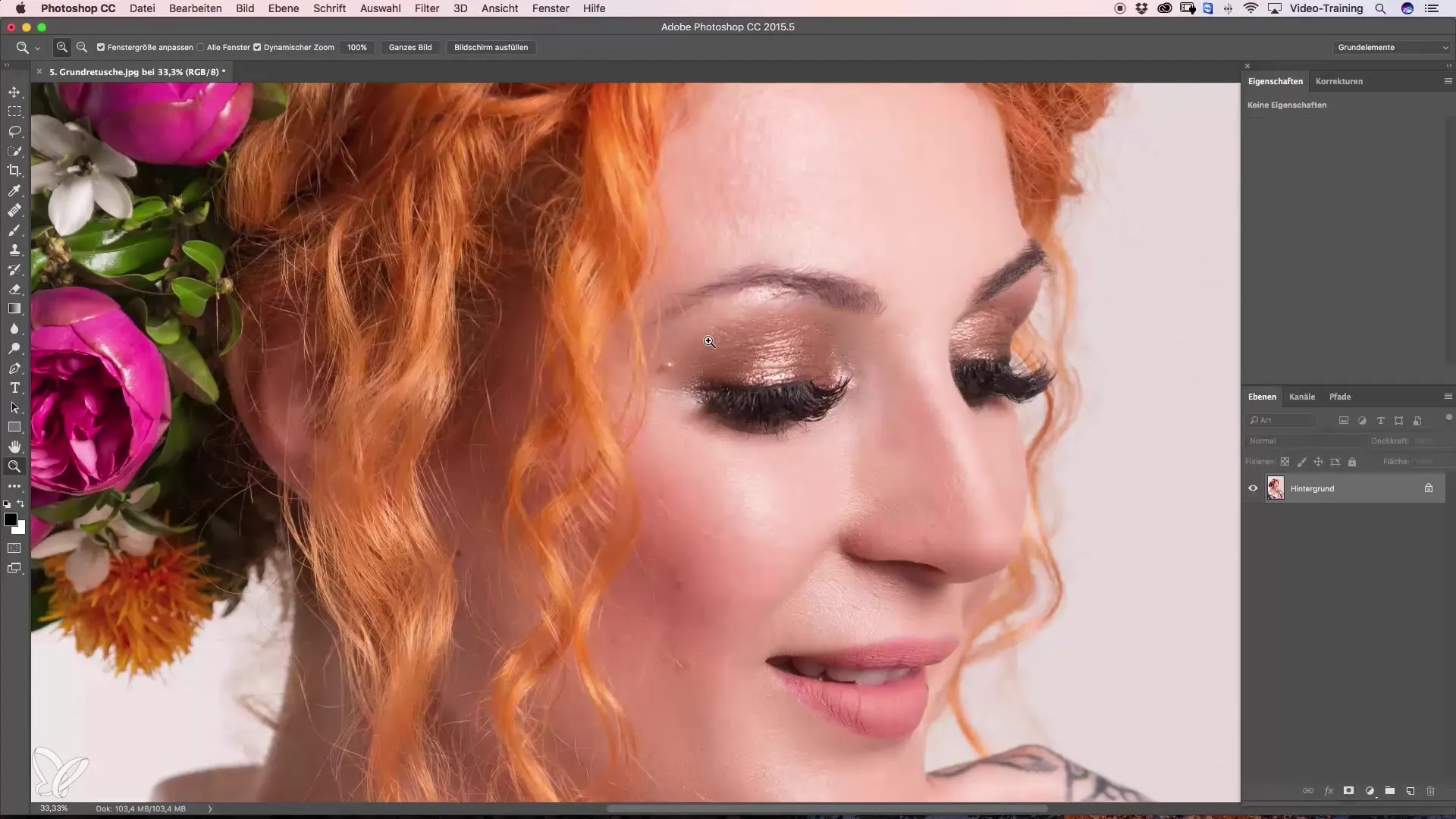This screenshot has width=1456, height=819.
Task: Select the Lasso tool
Action: tap(14, 131)
